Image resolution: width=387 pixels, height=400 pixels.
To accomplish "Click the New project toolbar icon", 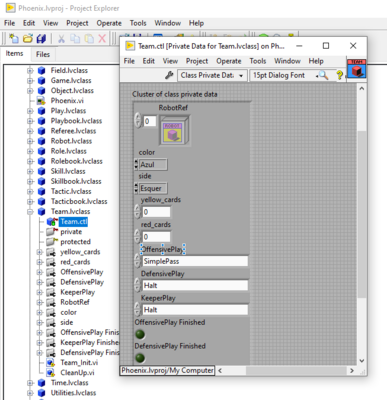I will (14, 38).
